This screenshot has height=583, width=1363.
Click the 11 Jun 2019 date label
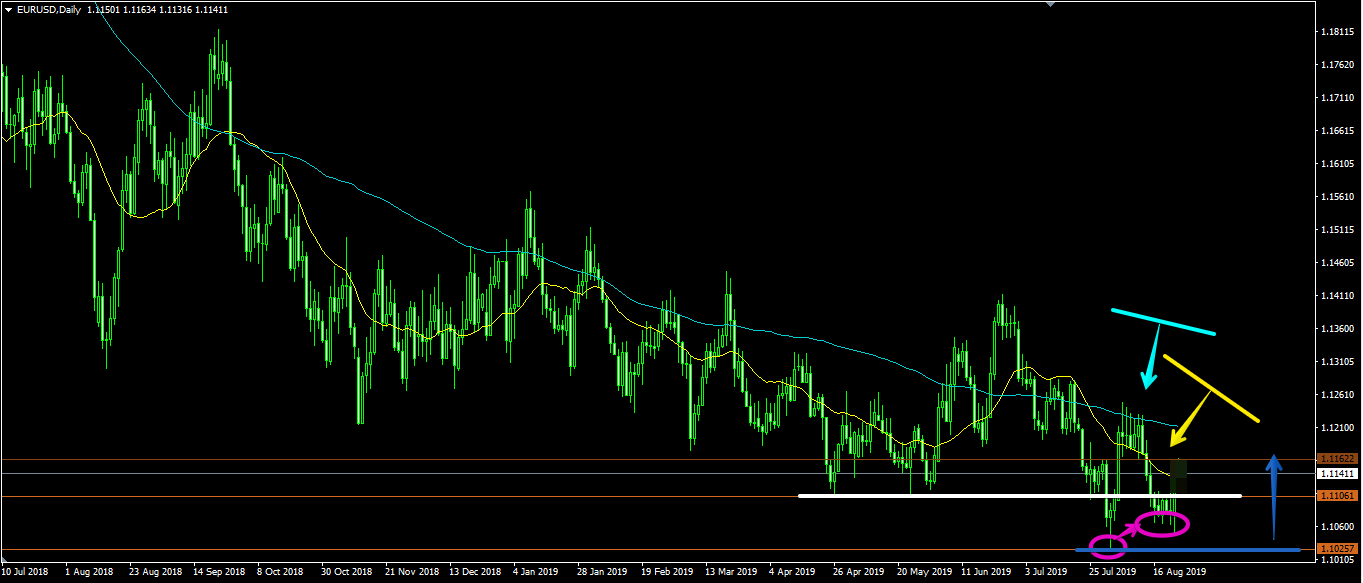(984, 573)
